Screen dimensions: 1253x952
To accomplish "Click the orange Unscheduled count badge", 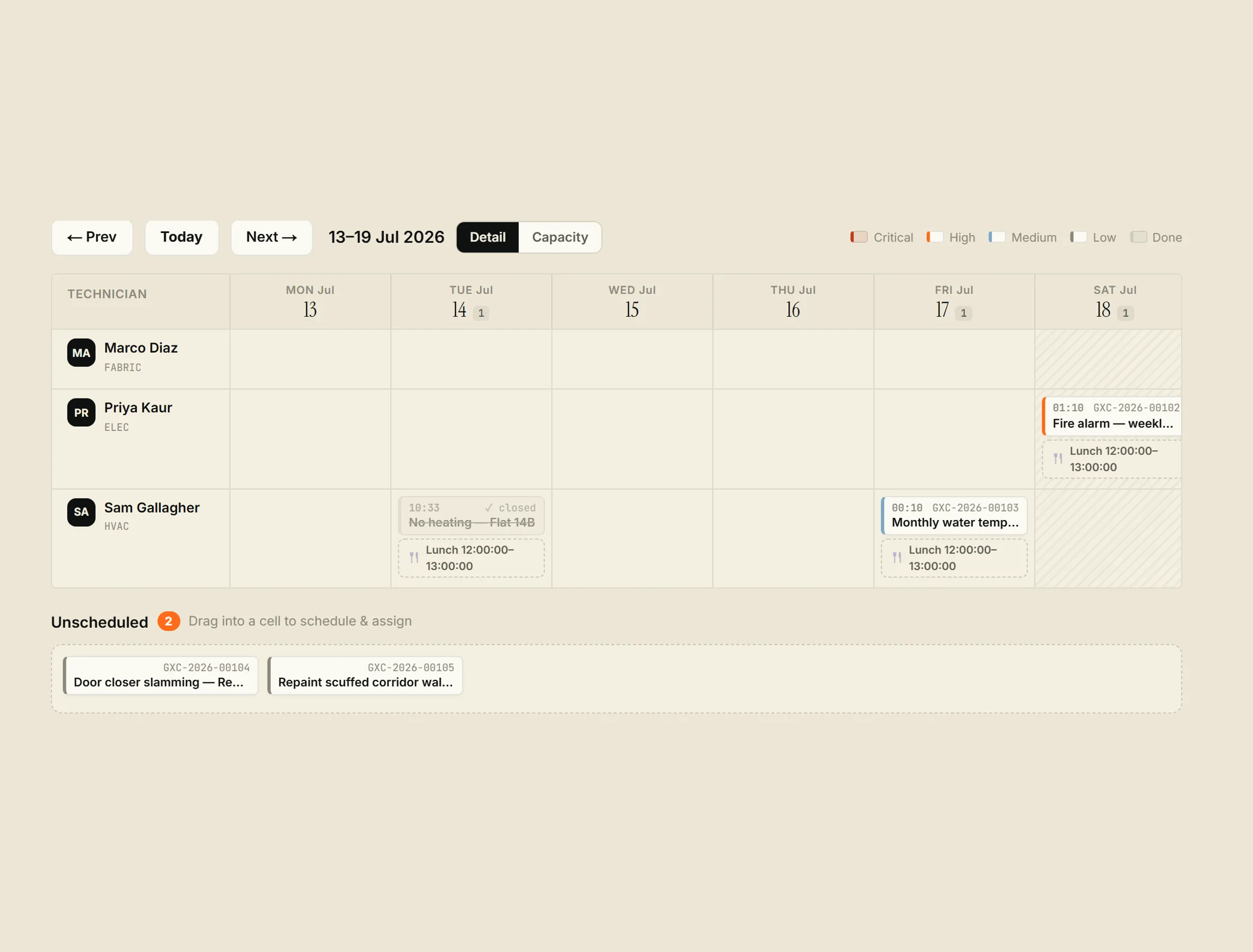I will 168,621.
